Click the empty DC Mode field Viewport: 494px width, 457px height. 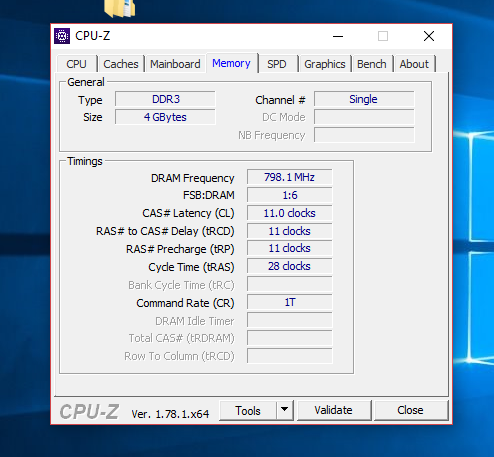364,117
